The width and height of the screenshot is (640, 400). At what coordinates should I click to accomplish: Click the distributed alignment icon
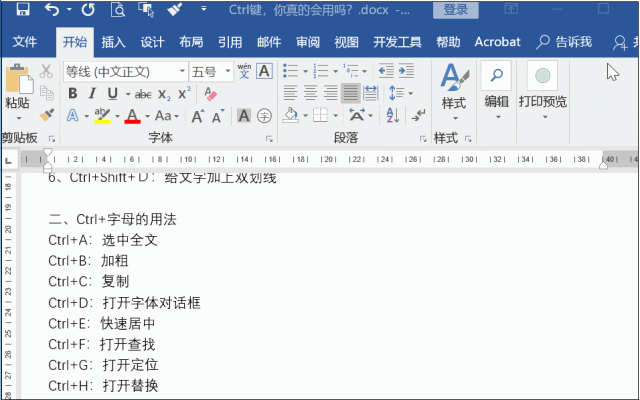click(371, 93)
